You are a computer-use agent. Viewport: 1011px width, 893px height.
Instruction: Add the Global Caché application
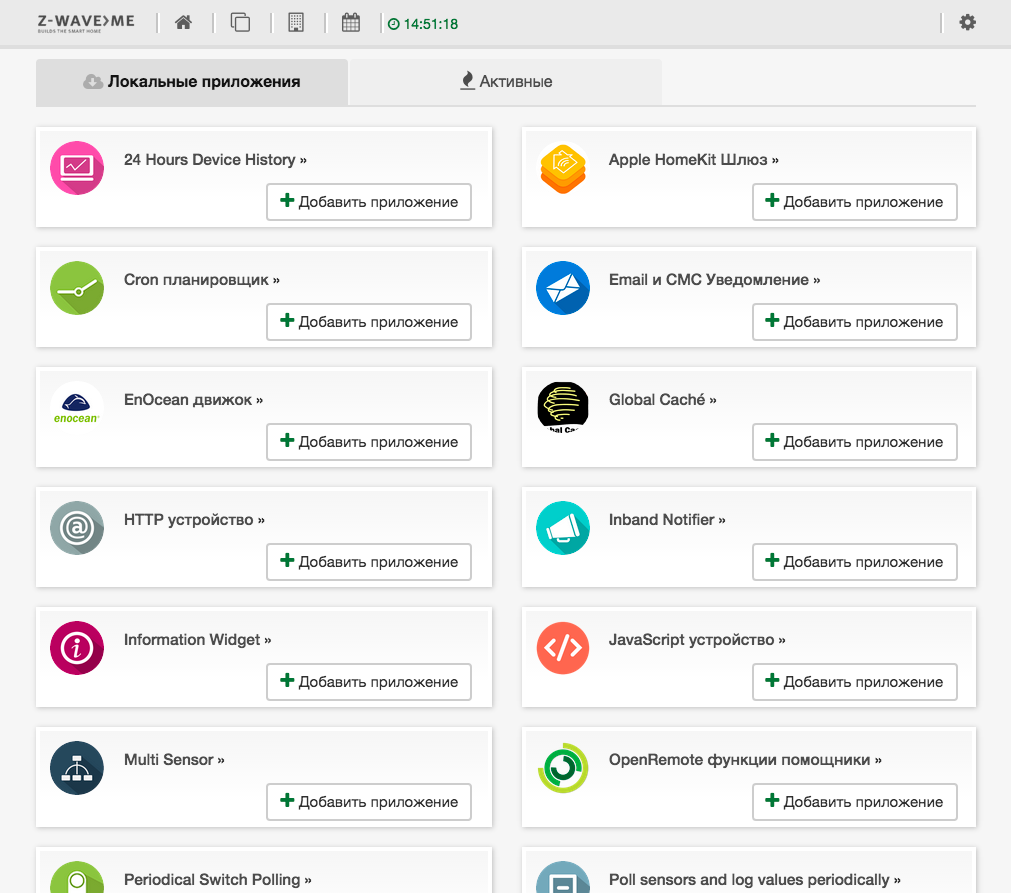click(x=854, y=442)
